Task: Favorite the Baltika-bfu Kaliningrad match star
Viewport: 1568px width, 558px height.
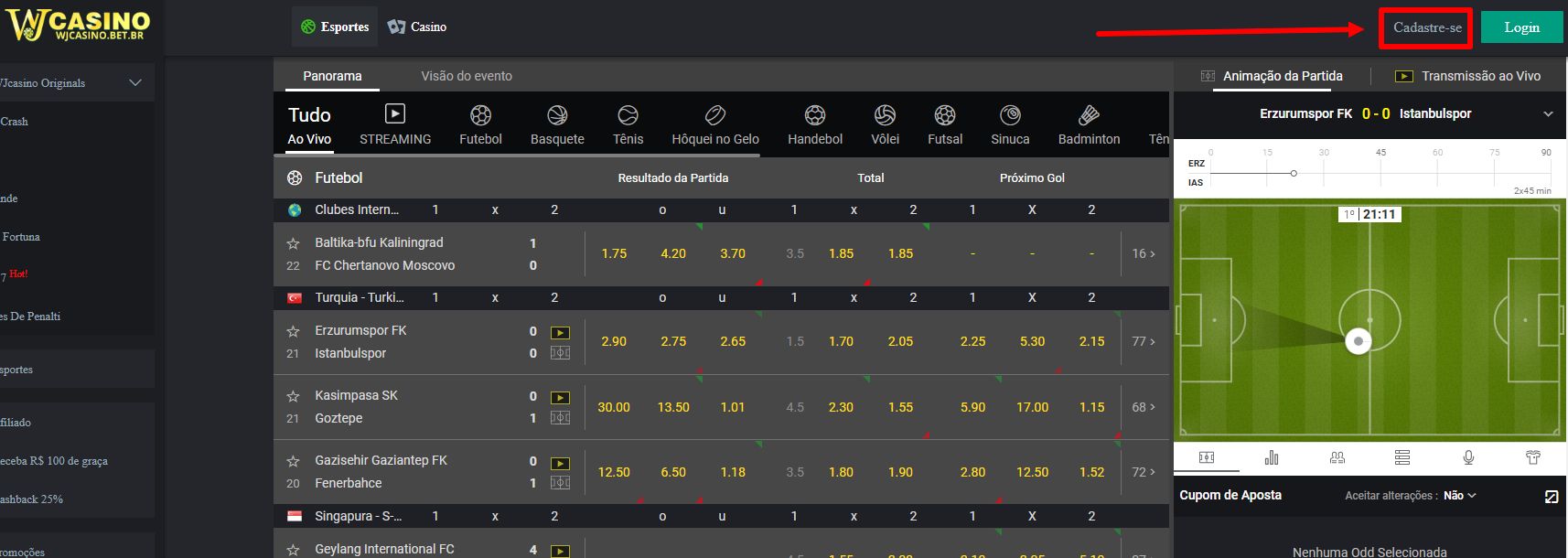Action: (293, 243)
